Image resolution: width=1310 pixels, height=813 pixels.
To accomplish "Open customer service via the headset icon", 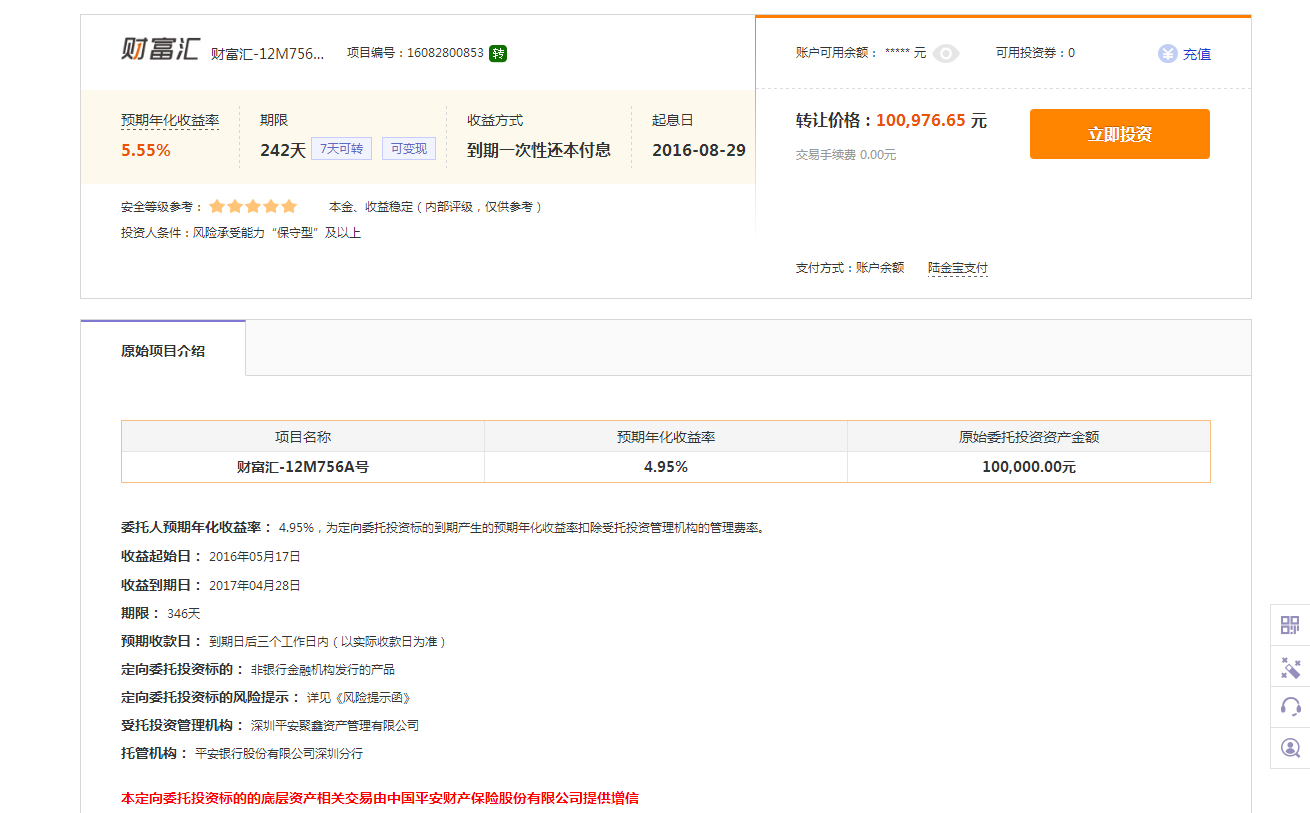I will 1290,707.
